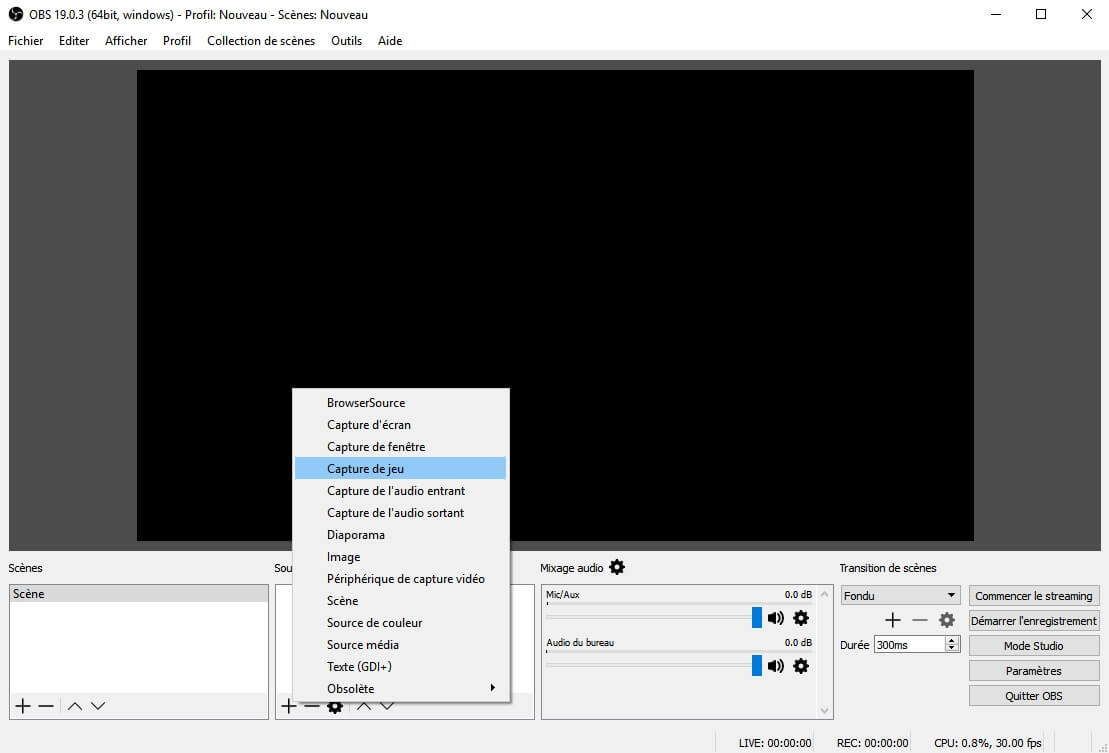Adjust the Mic/Aux volume slider handle
The image size is (1109, 753).
coord(757,617)
